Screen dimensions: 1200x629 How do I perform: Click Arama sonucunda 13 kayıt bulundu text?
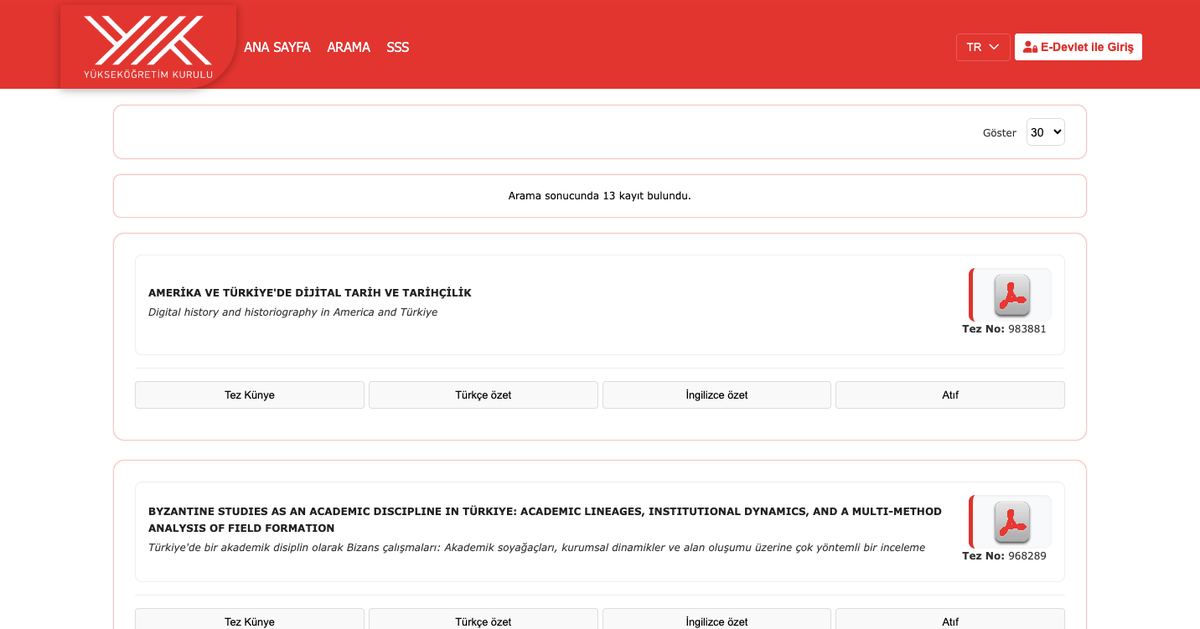[x=599, y=196]
